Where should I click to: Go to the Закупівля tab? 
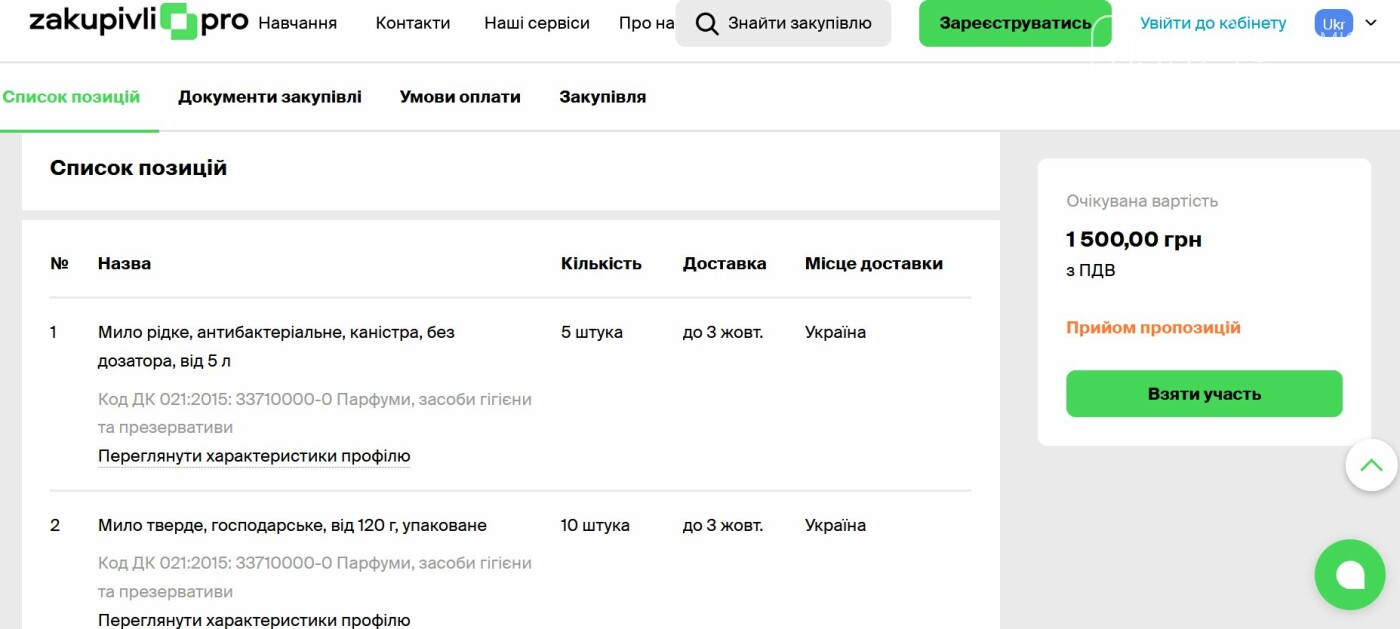(x=602, y=97)
